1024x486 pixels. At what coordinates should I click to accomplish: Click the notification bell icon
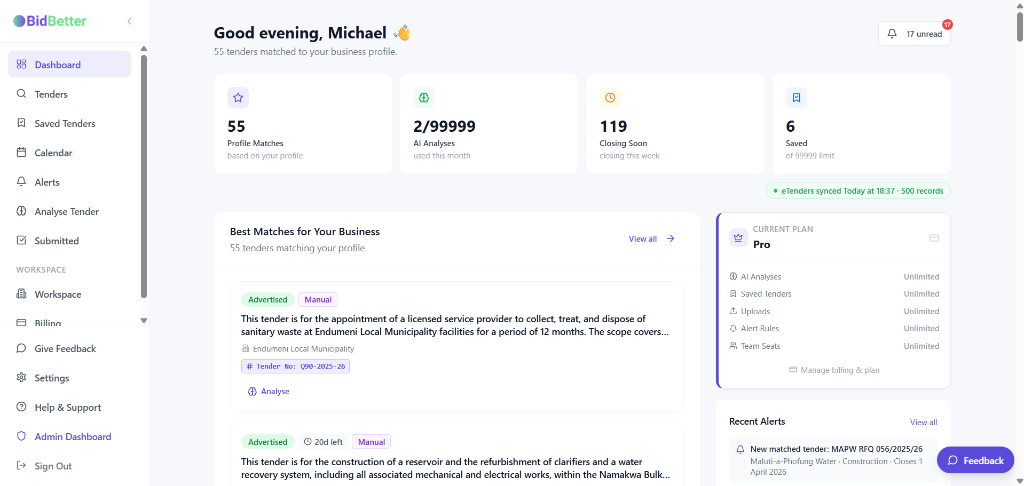coord(892,34)
